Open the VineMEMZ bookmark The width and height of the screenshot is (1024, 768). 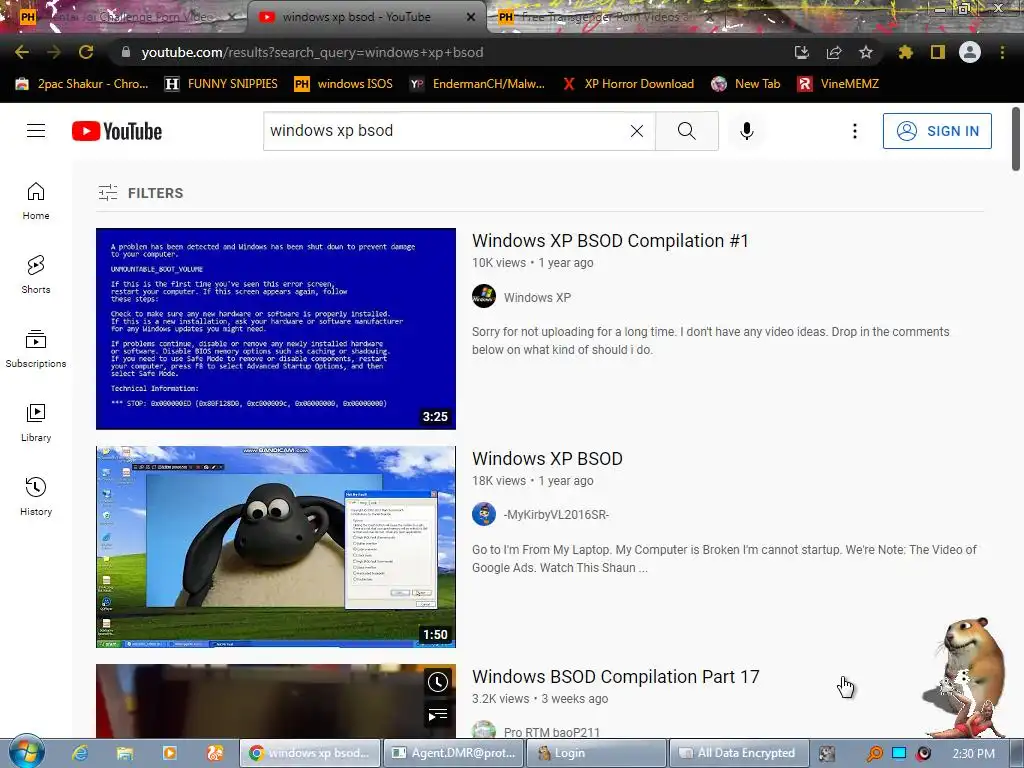point(839,84)
